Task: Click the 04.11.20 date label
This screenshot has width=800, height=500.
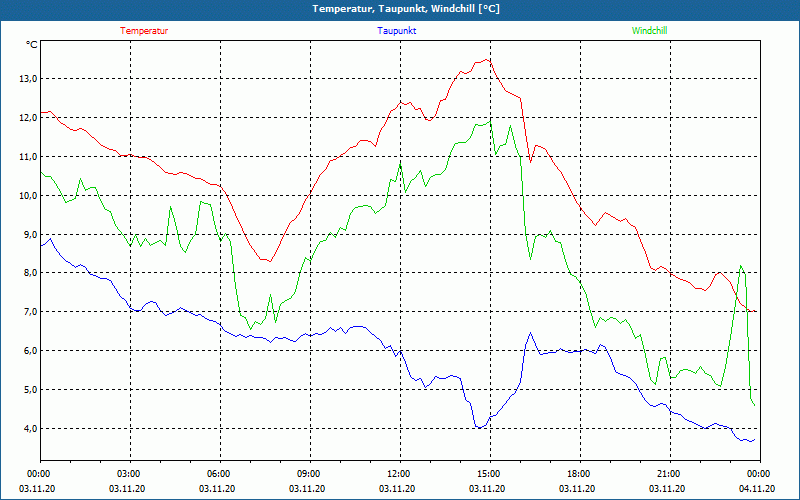Action: click(x=757, y=489)
